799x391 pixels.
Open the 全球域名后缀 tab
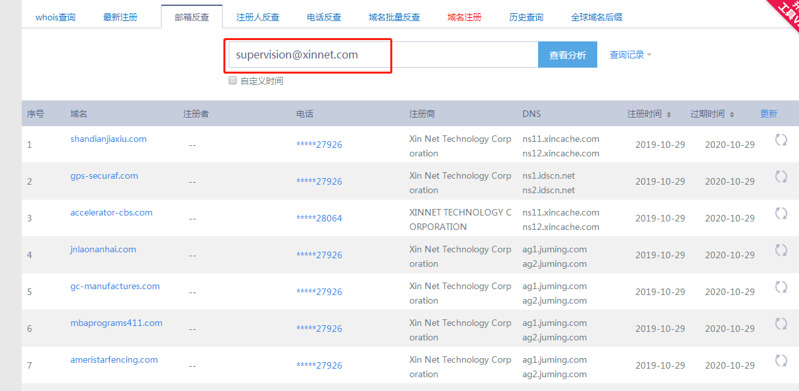(597, 17)
